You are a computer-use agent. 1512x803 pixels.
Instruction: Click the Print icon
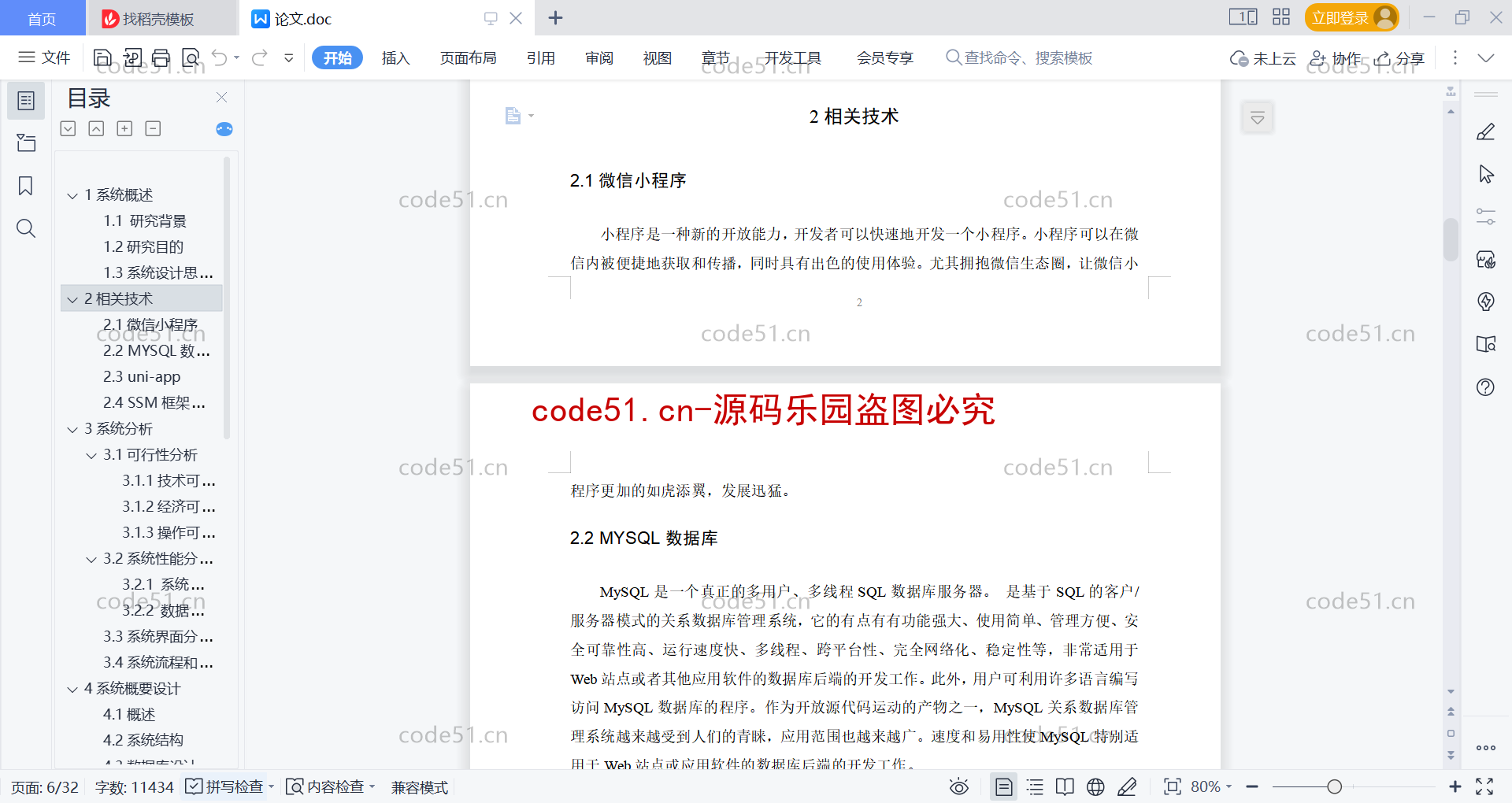[x=161, y=57]
